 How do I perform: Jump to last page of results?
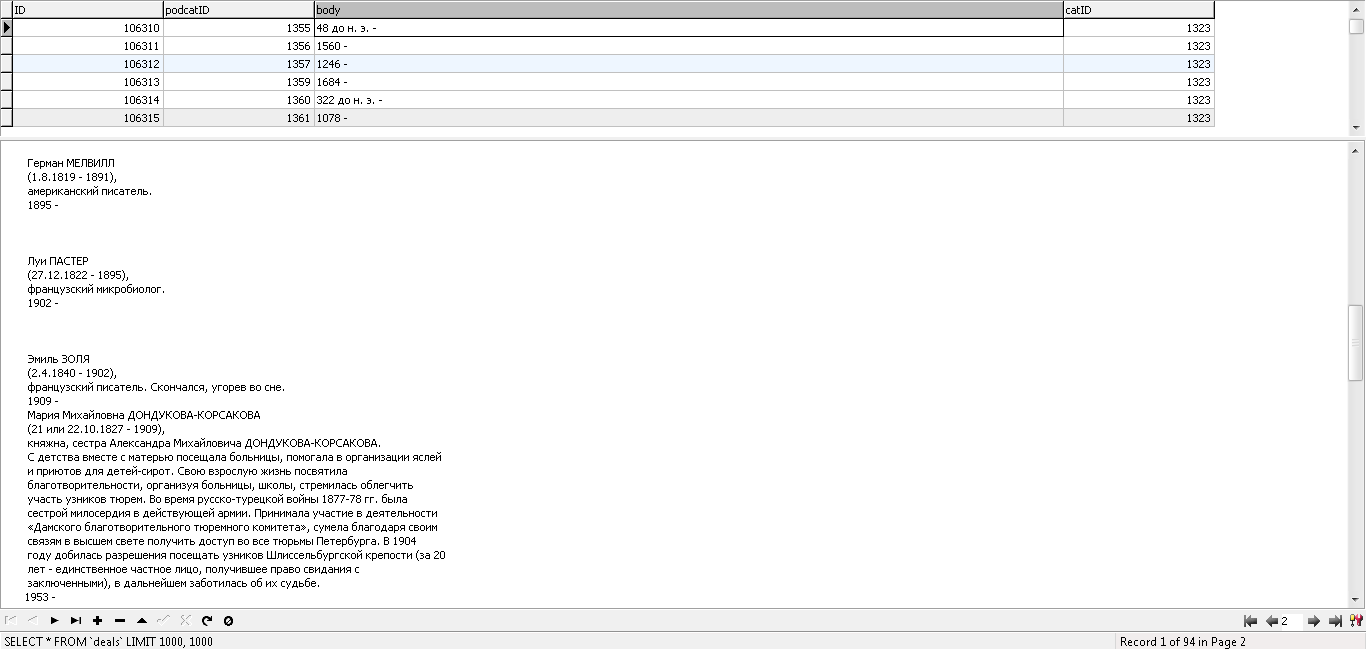pos(1335,621)
